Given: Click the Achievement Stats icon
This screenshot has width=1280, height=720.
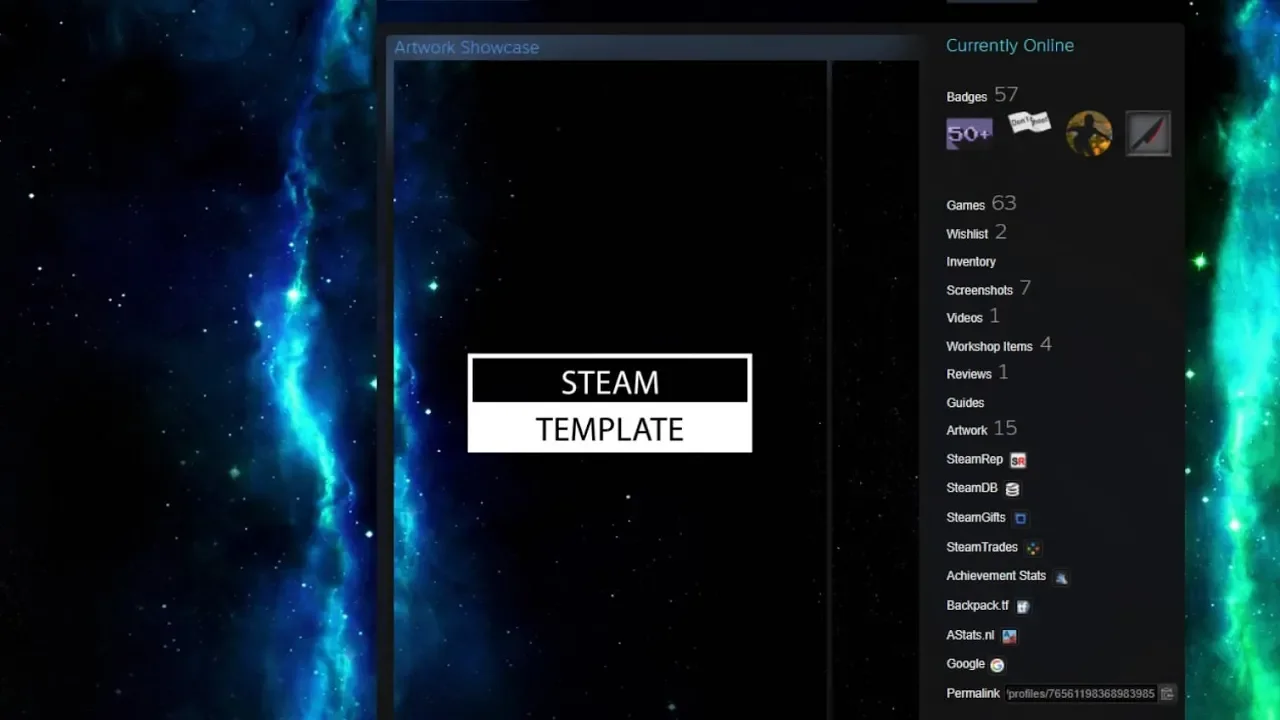Looking at the screenshot, I should pyautogui.click(x=1061, y=577).
